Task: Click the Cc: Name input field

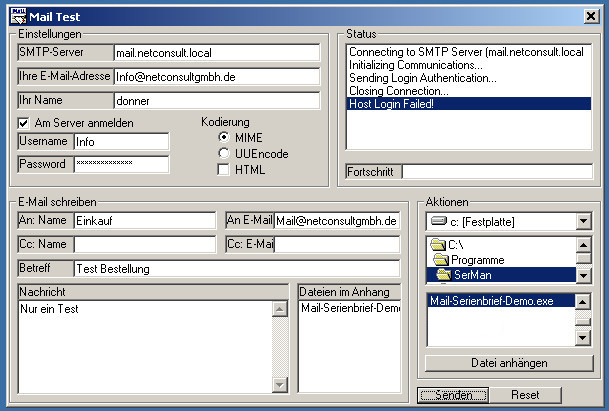Action: coord(144,245)
